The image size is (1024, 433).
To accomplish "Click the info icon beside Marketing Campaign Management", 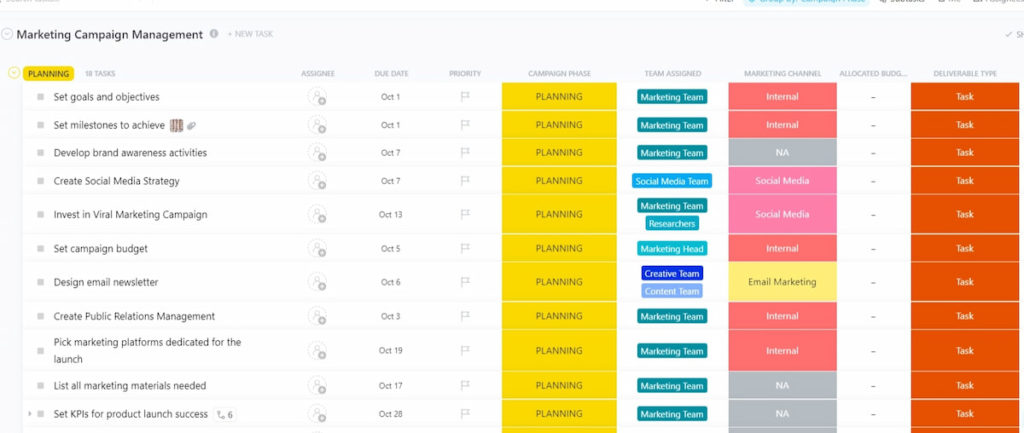I will pyautogui.click(x=214, y=34).
